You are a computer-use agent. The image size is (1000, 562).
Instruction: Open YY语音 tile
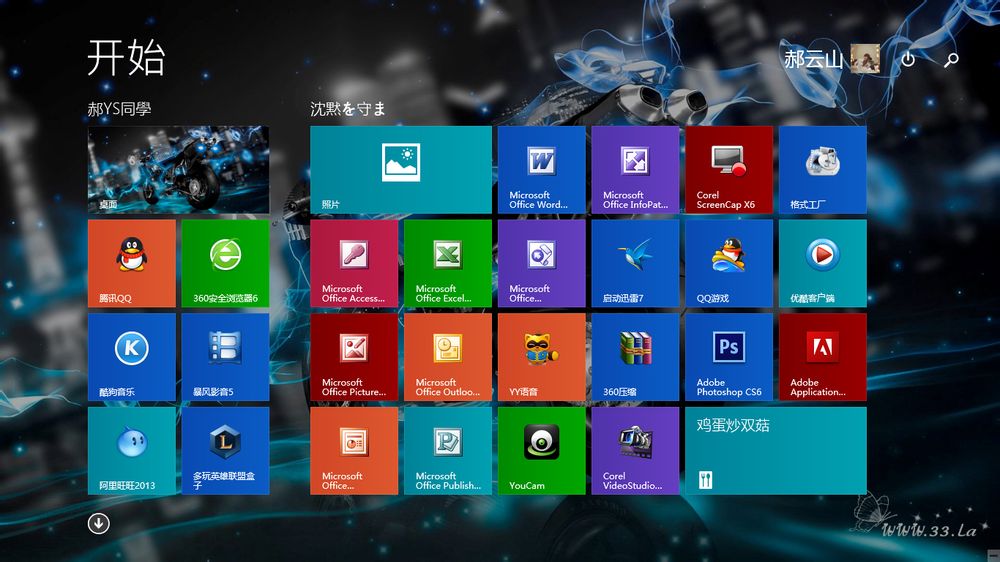click(541, 357)
